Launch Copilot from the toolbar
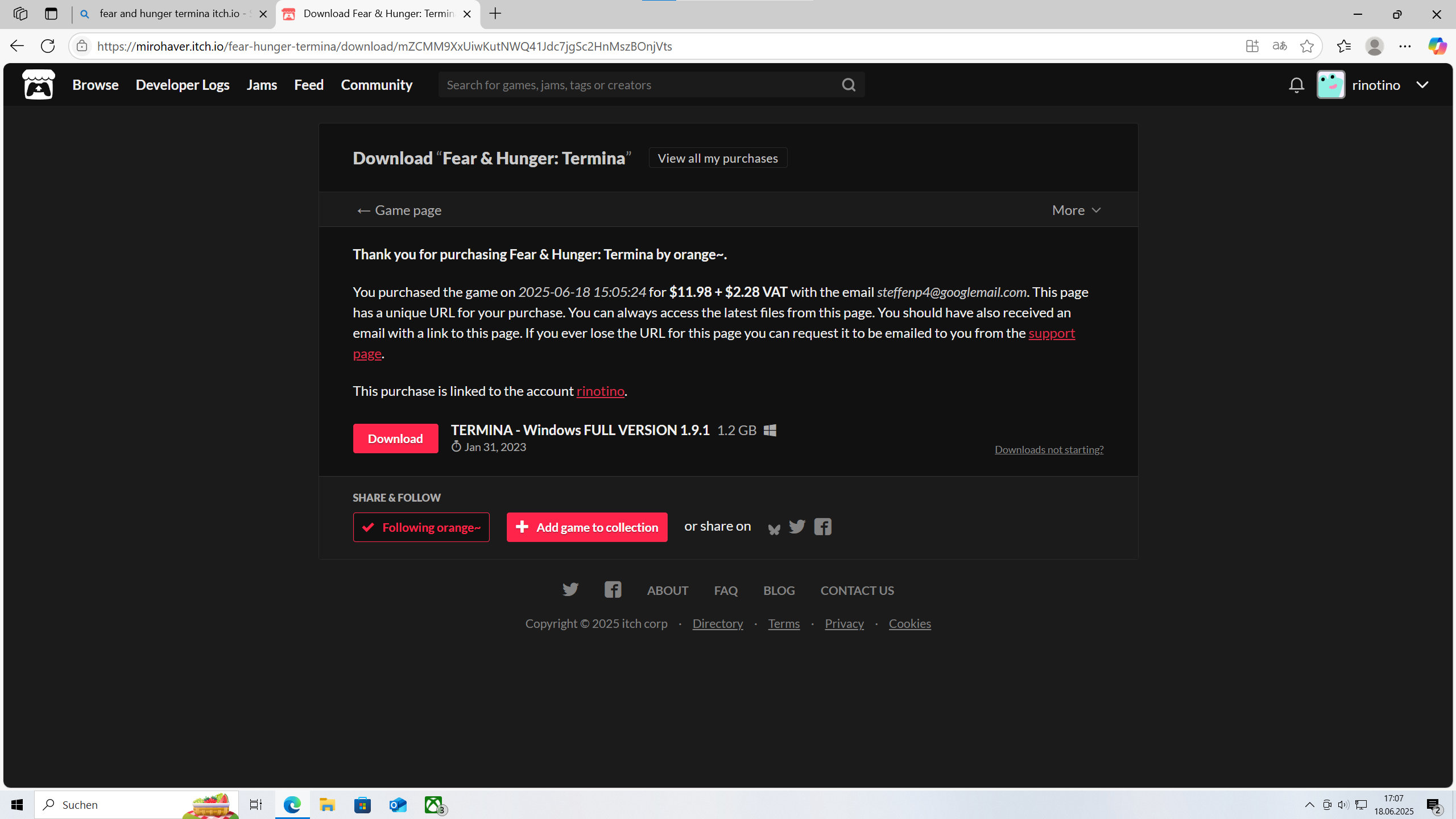Image resolution: width=1456 pixels, height=819 pixels. coord(1437,46)
